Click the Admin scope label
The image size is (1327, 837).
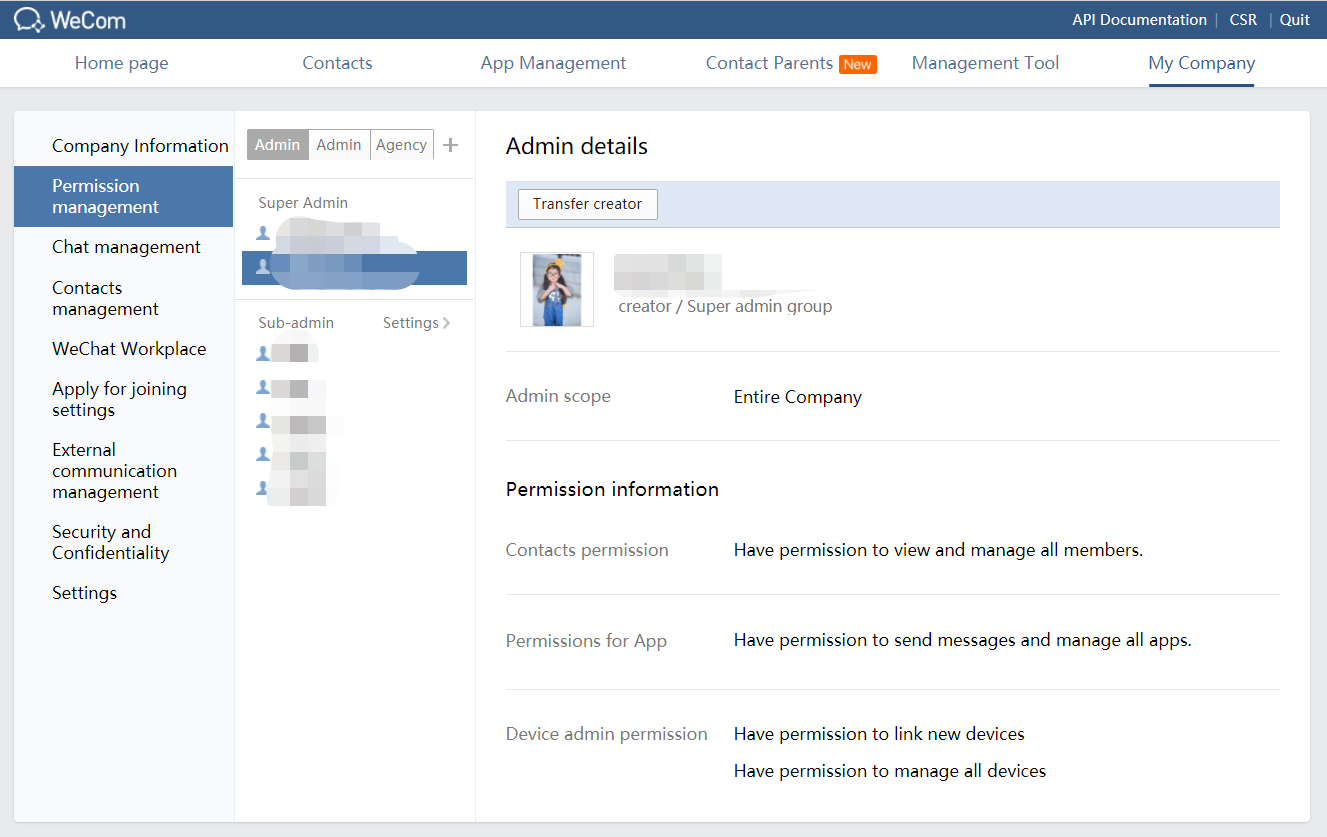click(558, 396)
